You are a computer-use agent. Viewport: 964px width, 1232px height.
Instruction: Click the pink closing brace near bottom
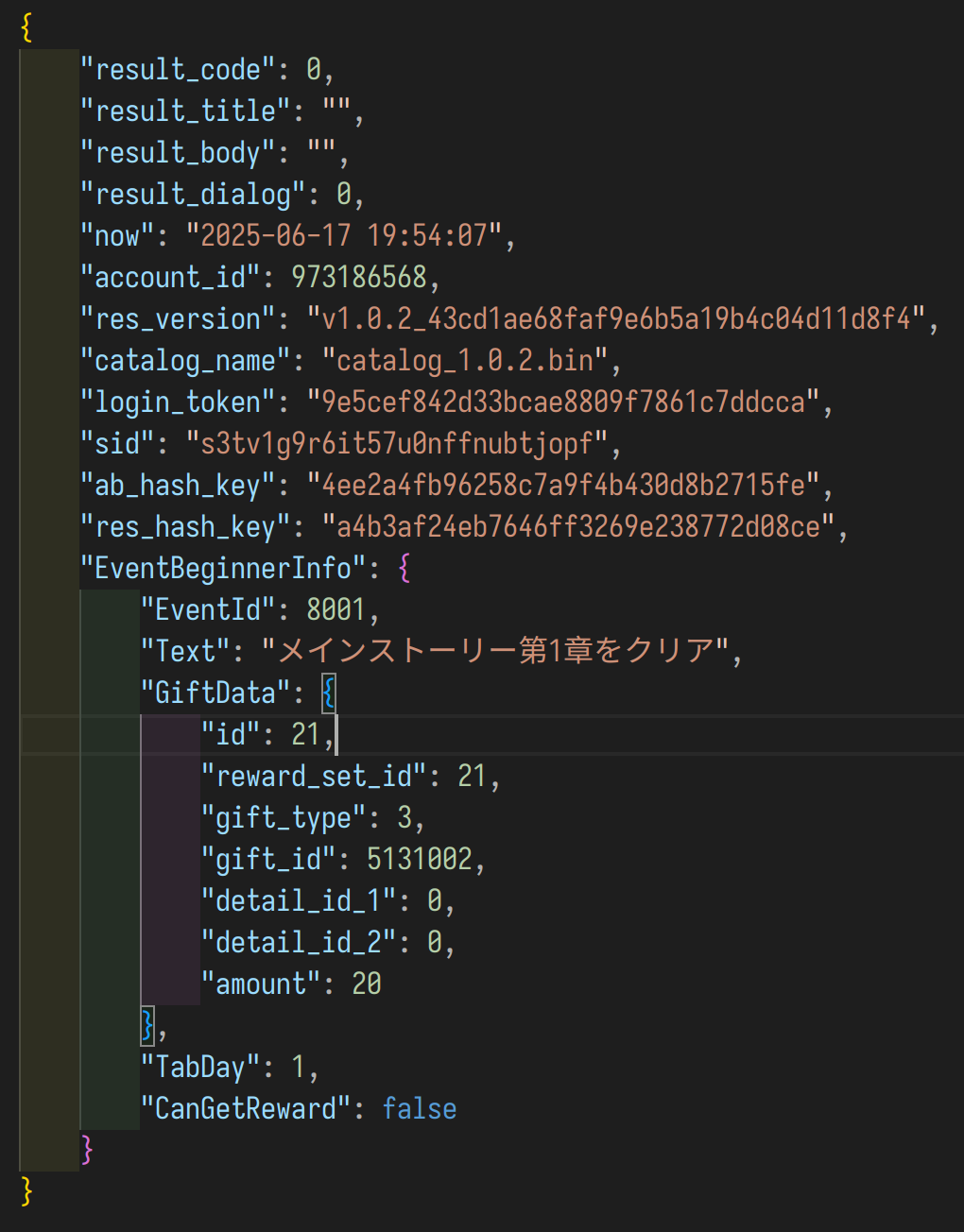(x=88, y=1150)
